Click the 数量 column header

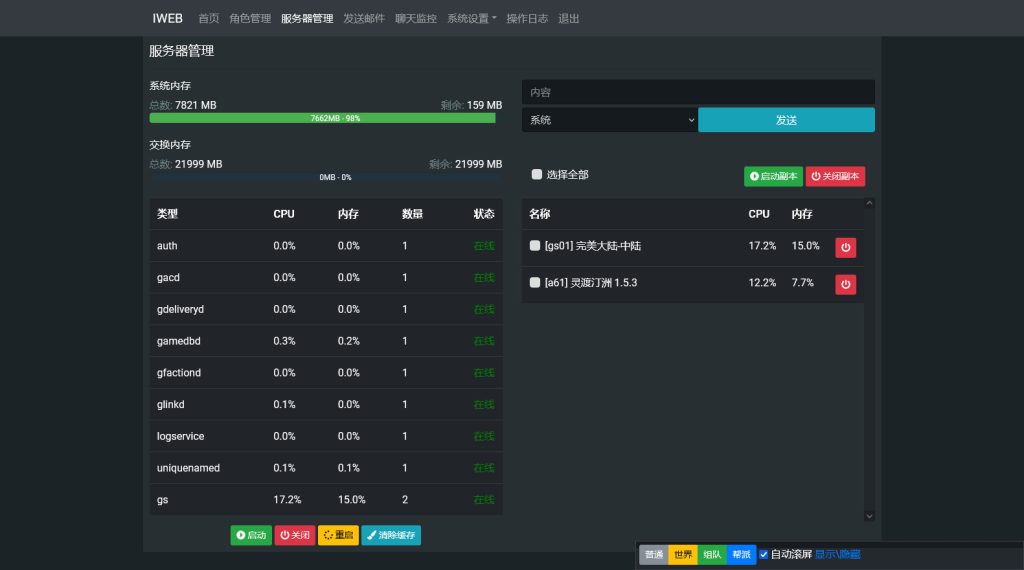[412, 214]
